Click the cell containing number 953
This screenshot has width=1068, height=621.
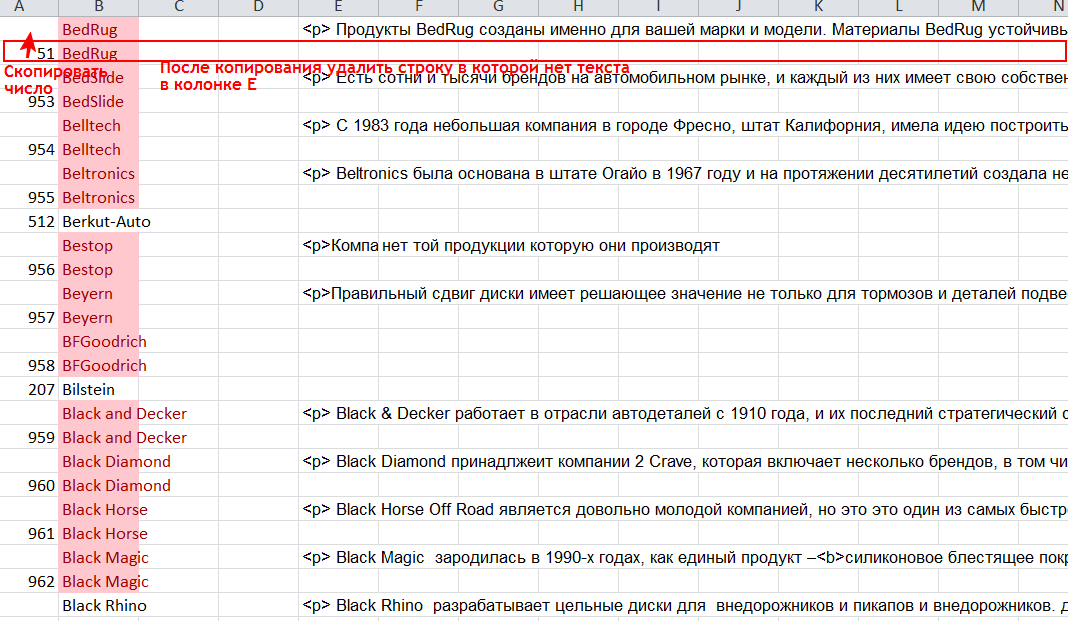point(29,101)
